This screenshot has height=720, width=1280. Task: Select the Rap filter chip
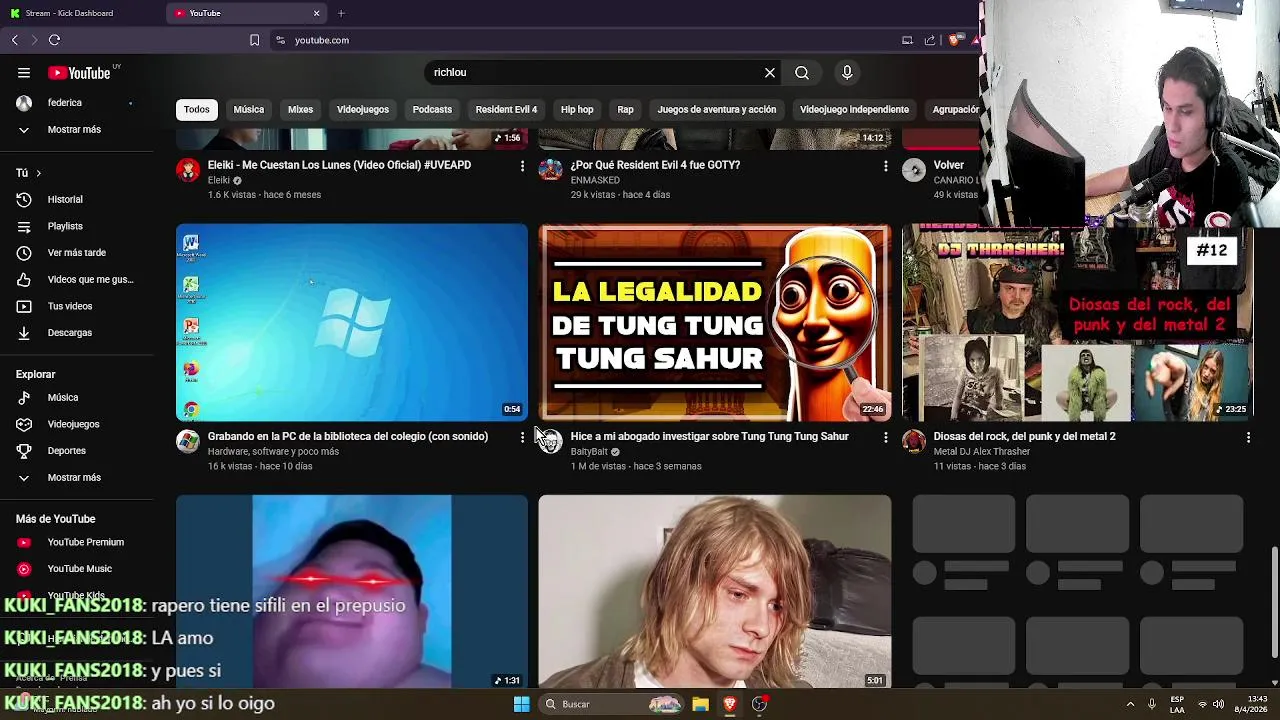[626, 109]
